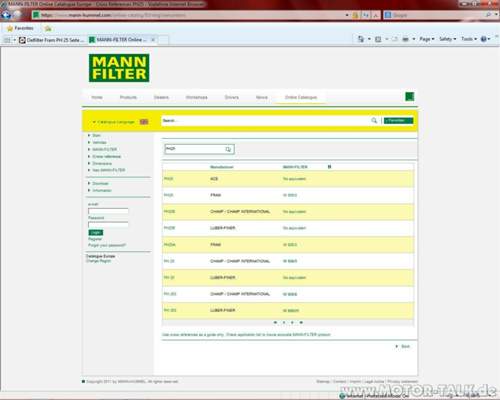The image size is (500, 400).
Task: Open Information in the sidebar
Action: pyautogui.click(x=102, y=191)
